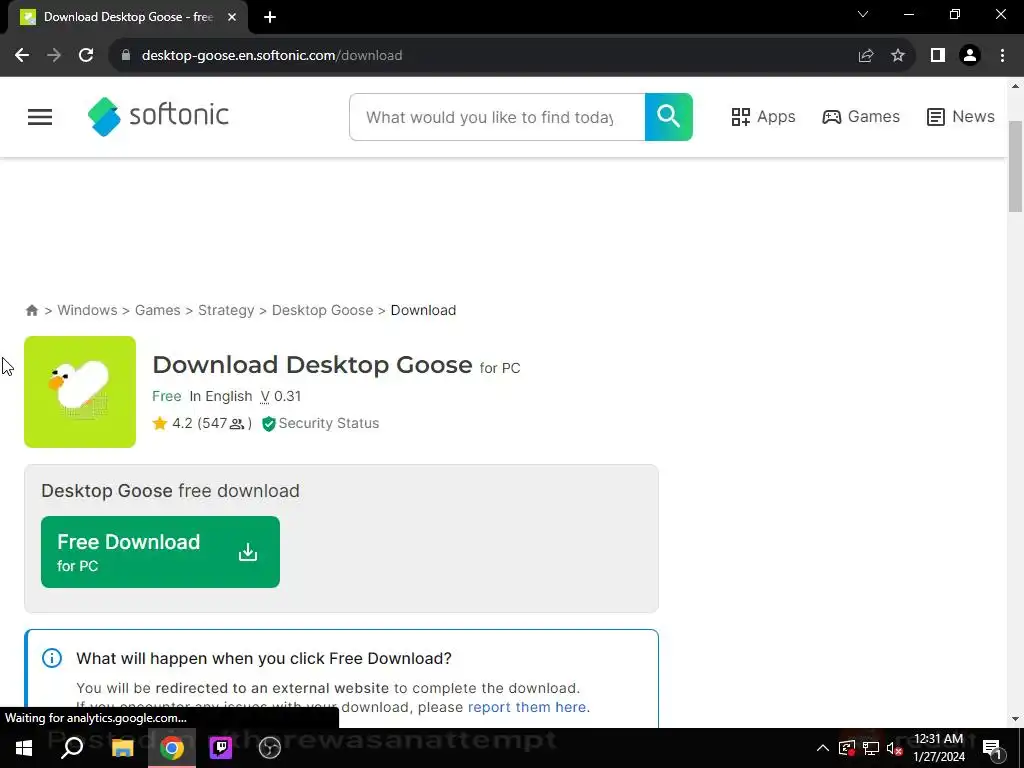Open Windows breadcrumb link
The image size is (1024, 768).
pyautogui.click(x=87, y=310)
